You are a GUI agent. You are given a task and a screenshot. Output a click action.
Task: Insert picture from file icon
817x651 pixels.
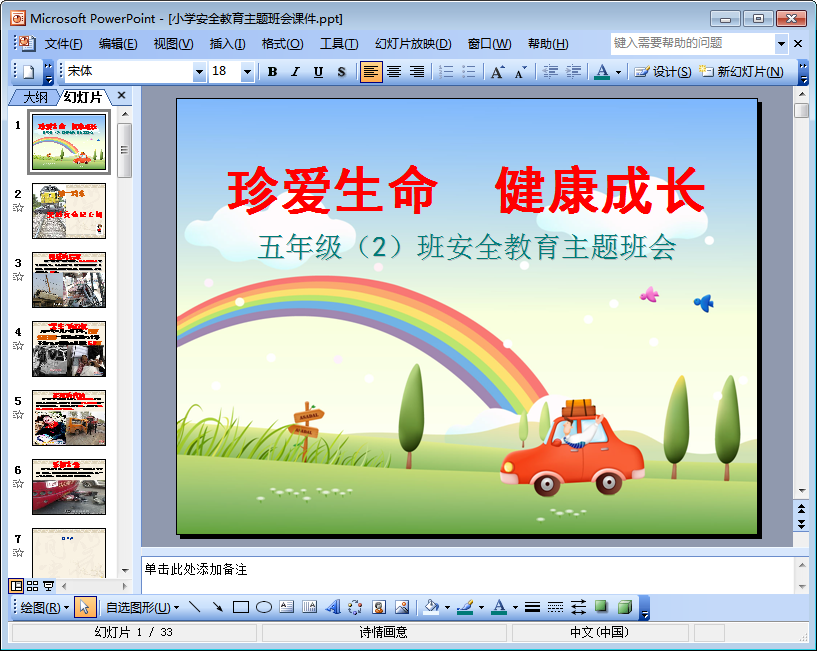402,607
